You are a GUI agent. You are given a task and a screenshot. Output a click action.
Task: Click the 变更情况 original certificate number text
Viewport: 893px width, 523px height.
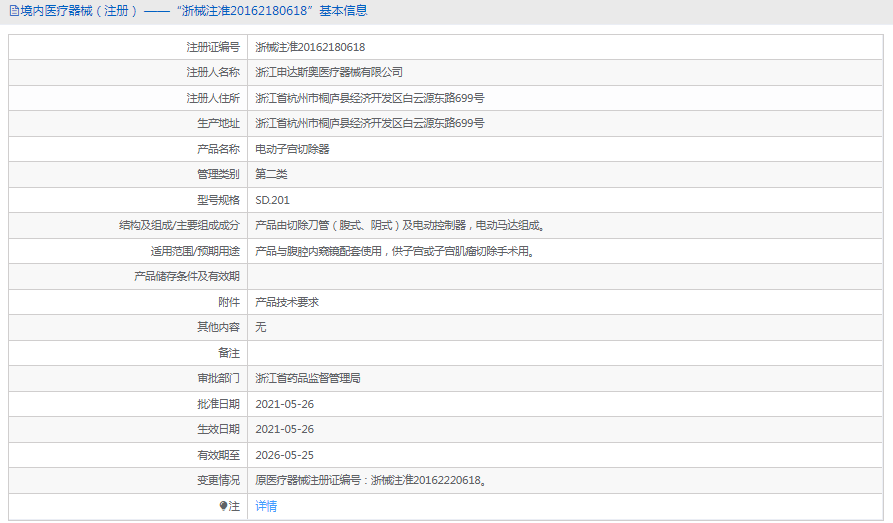pos(371,481)
